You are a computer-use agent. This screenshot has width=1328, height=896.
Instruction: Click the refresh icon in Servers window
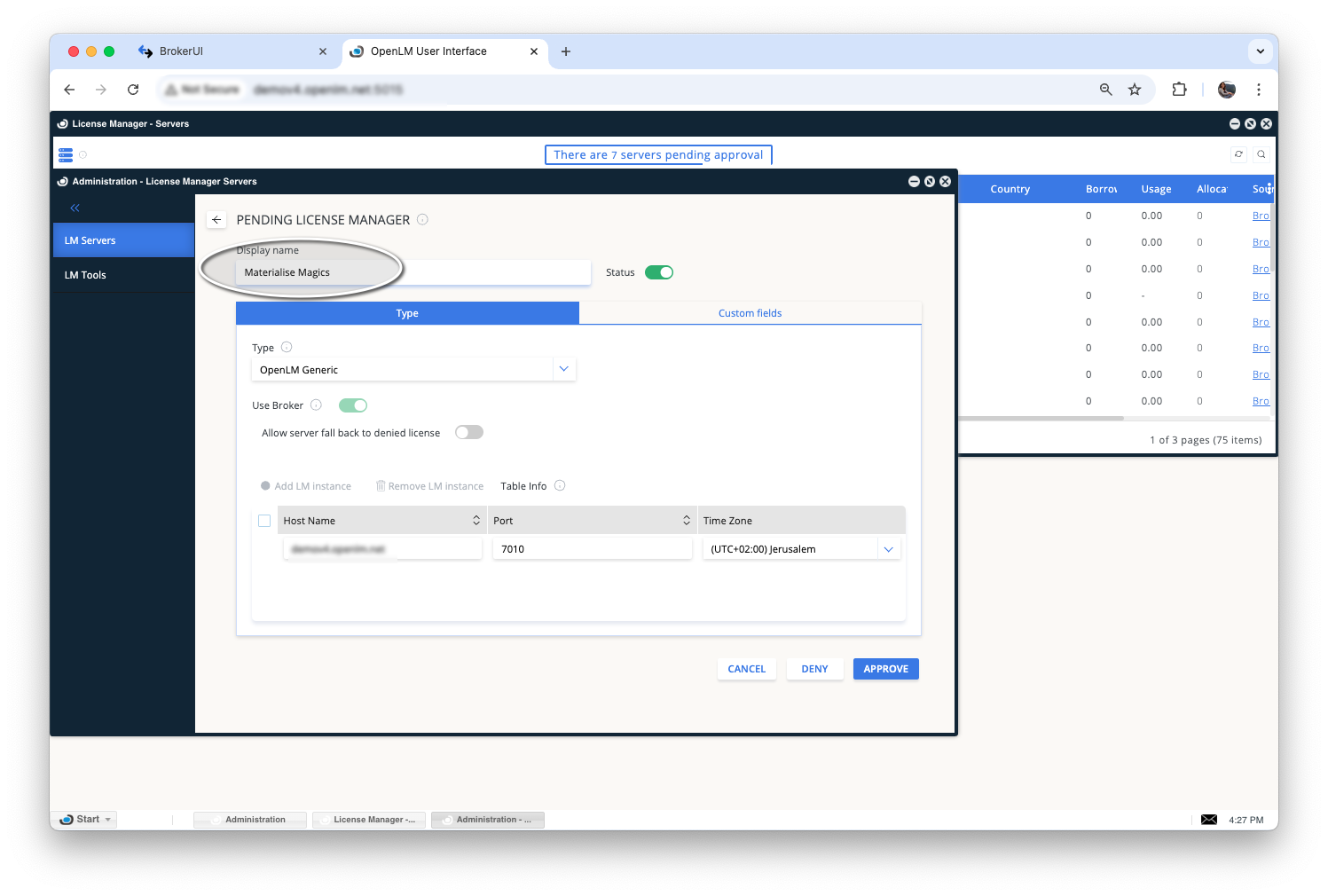[1238, 154]
